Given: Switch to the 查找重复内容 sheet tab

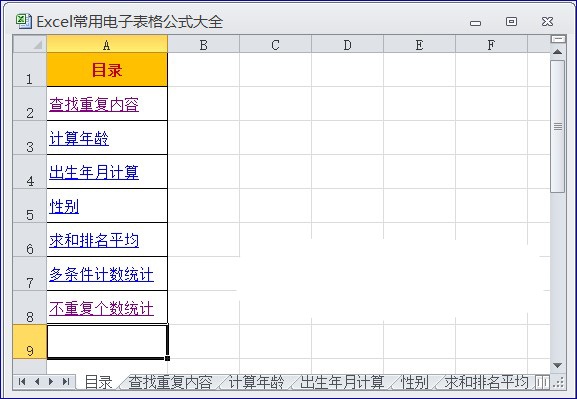Looking at the screenshot, I should 170,382.
